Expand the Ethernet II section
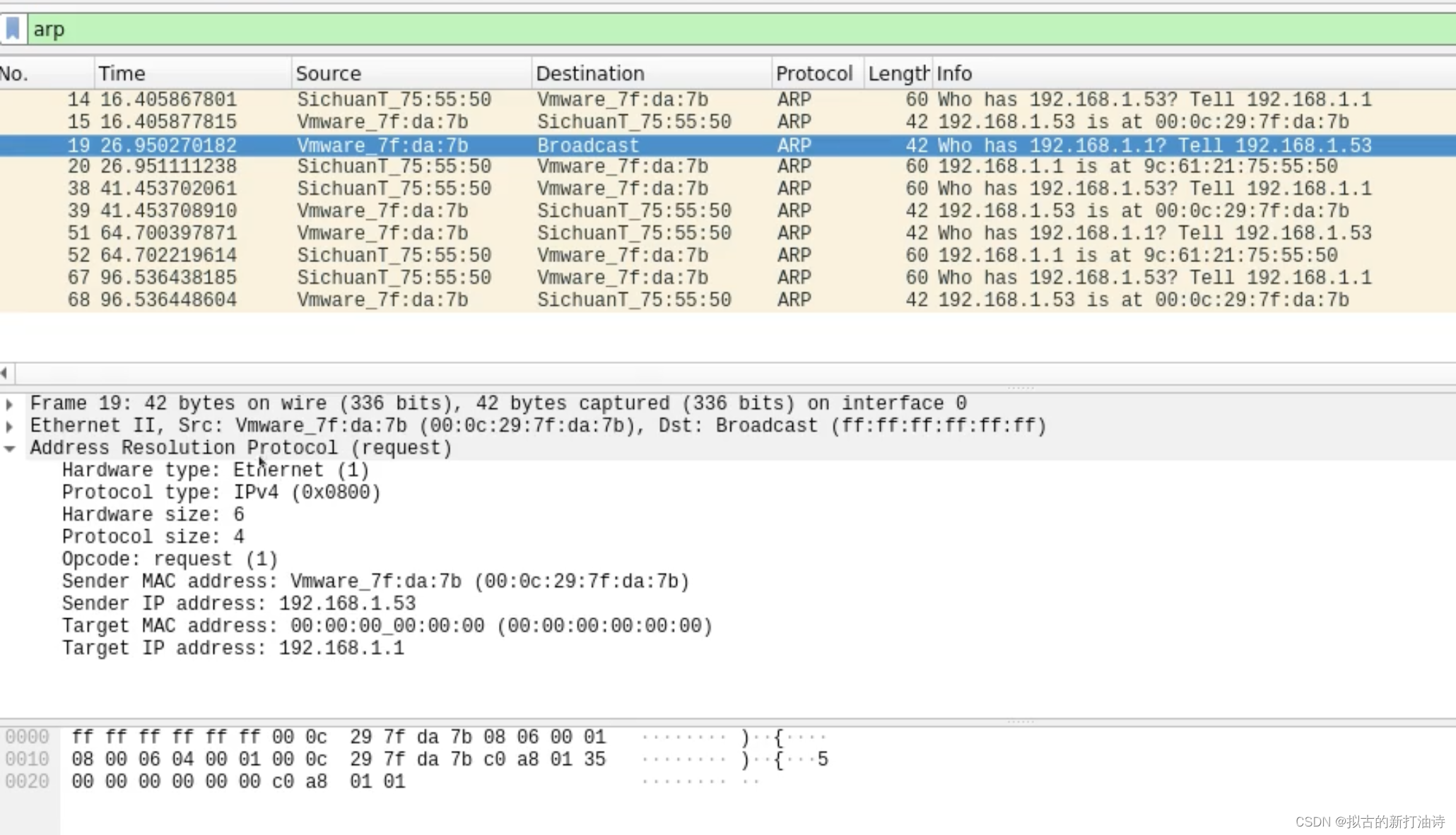 [x=9, y=427]
